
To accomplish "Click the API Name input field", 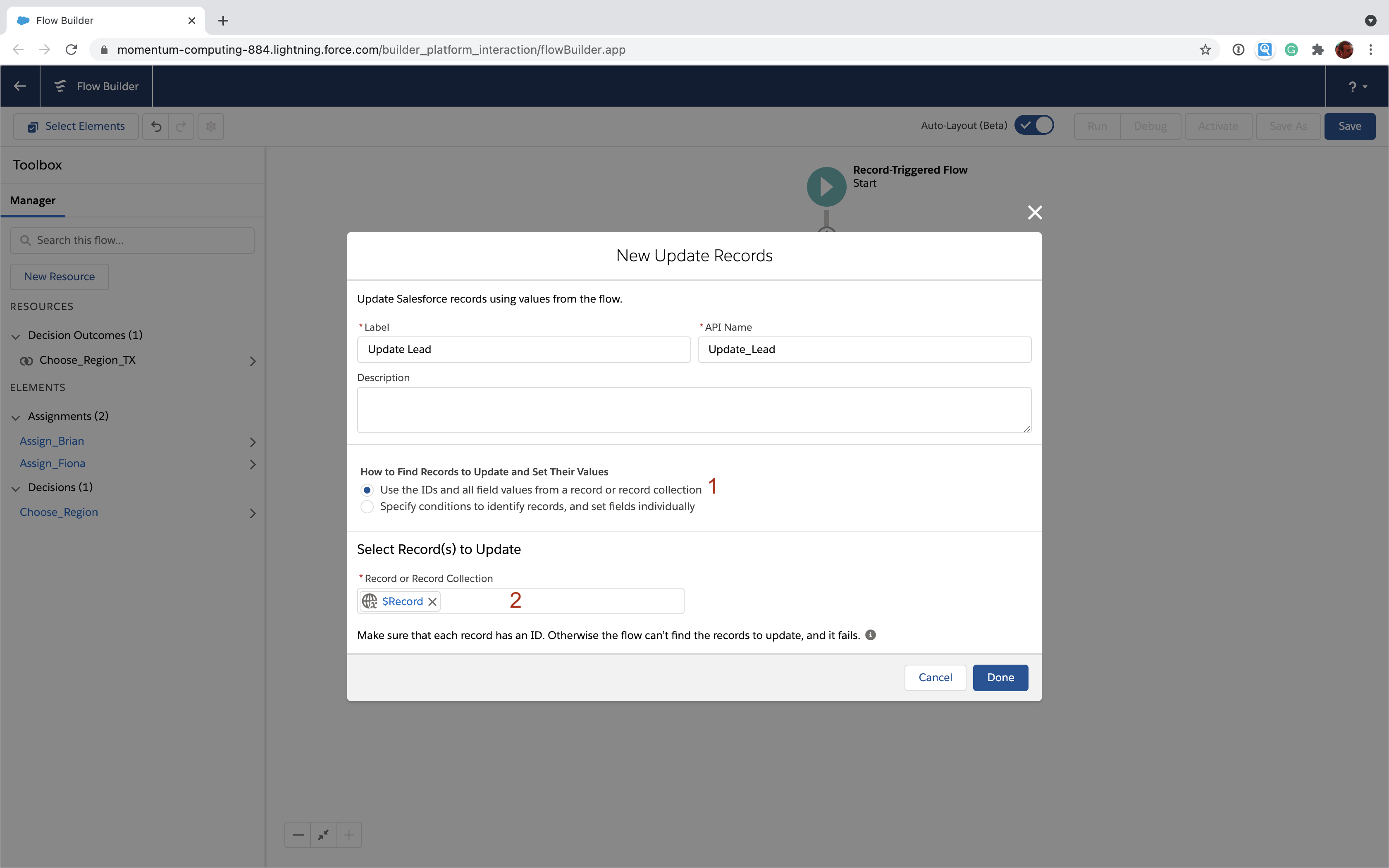I will (x=865, y=349).
